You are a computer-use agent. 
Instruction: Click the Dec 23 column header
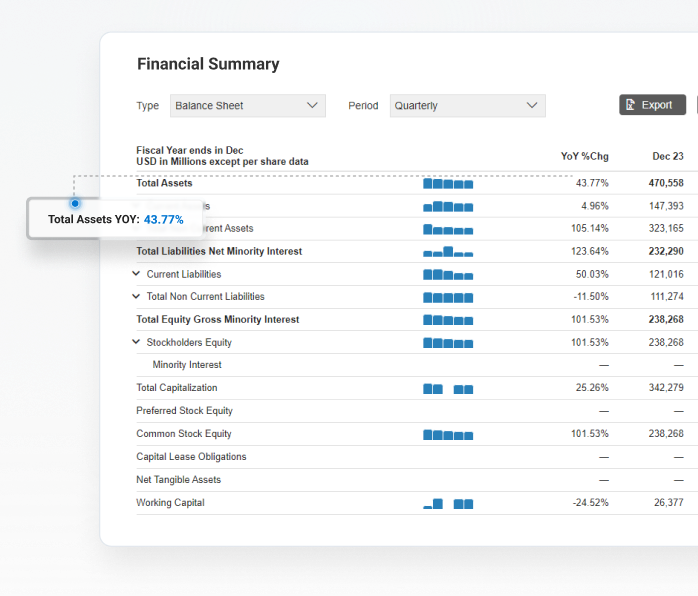click(667, 156)
